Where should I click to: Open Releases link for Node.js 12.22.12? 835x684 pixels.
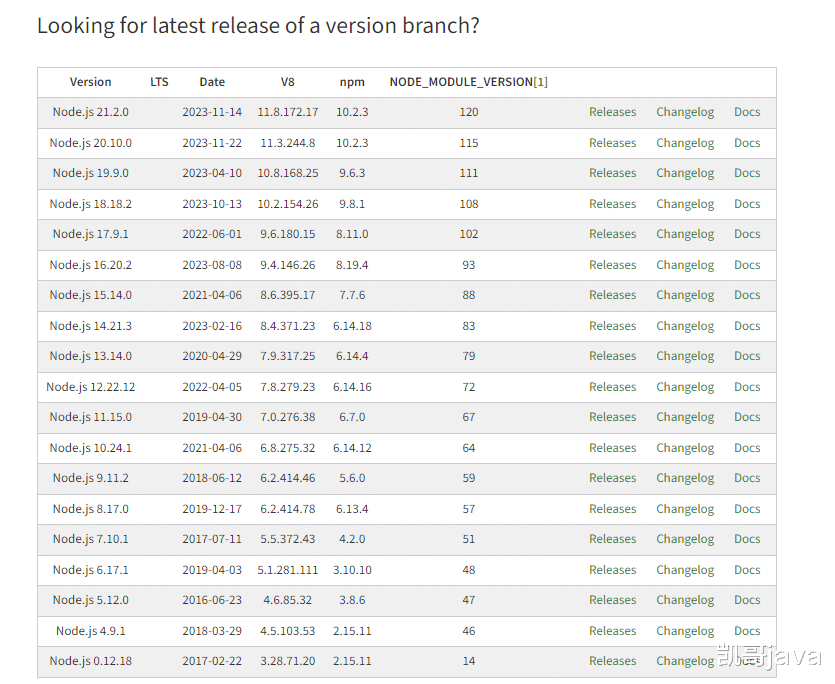tap(612, 387)
